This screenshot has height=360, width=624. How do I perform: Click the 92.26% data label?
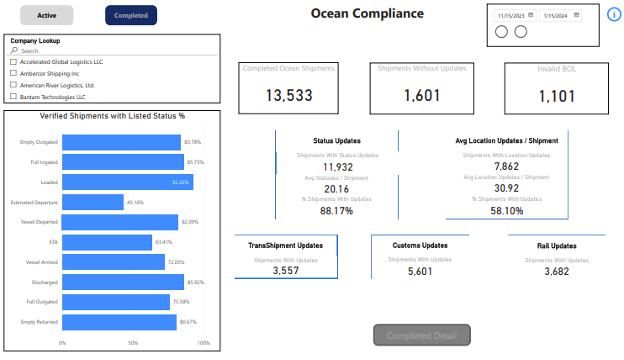180,182
